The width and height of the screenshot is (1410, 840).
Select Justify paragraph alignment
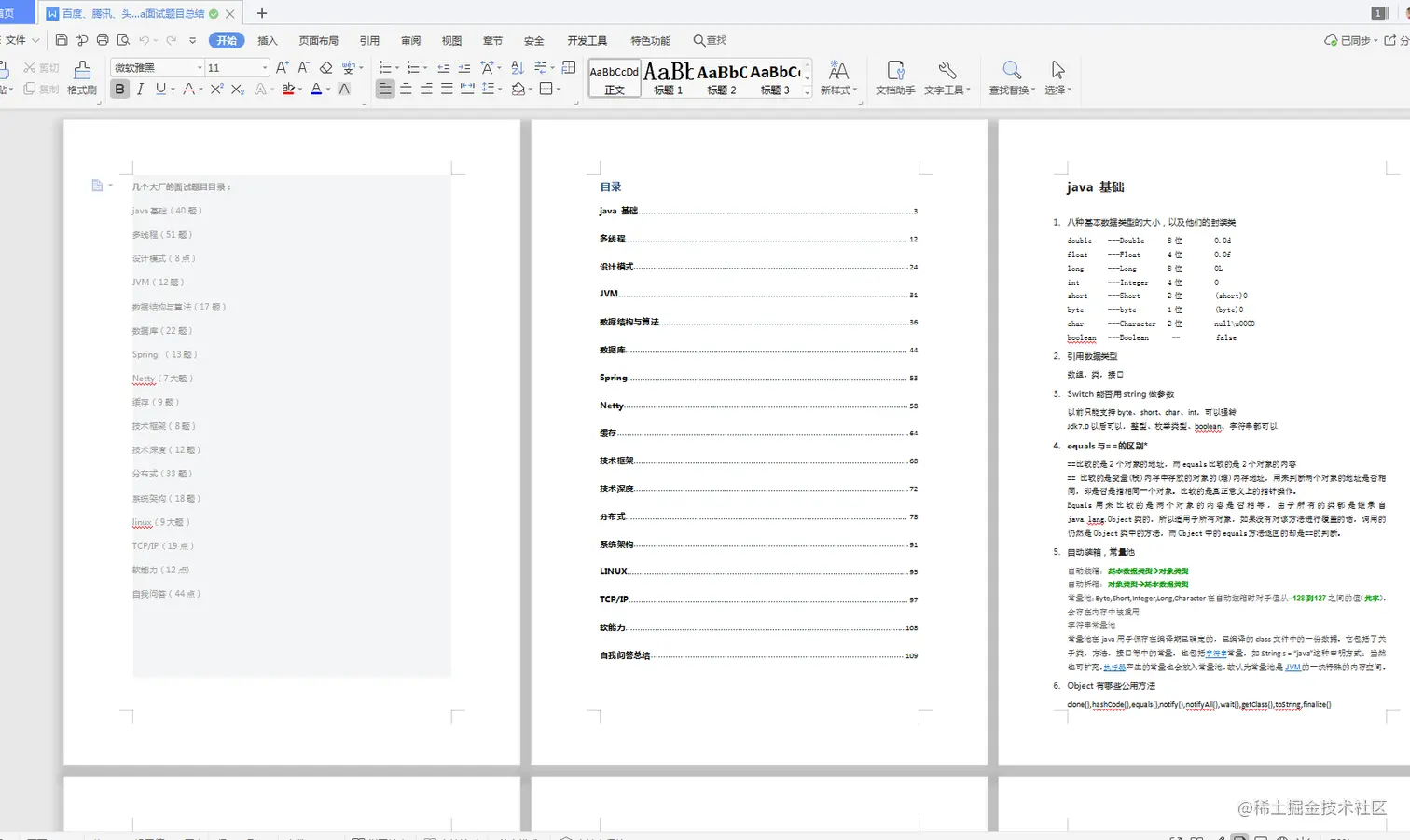click(x=447, y=89)
